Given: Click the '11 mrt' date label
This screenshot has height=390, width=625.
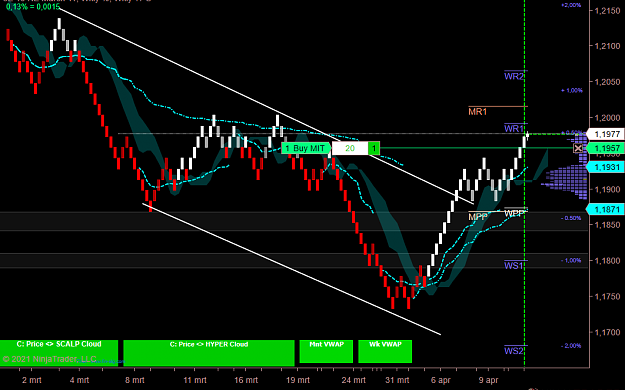Looking at the screenshot, I should (195, 380).
